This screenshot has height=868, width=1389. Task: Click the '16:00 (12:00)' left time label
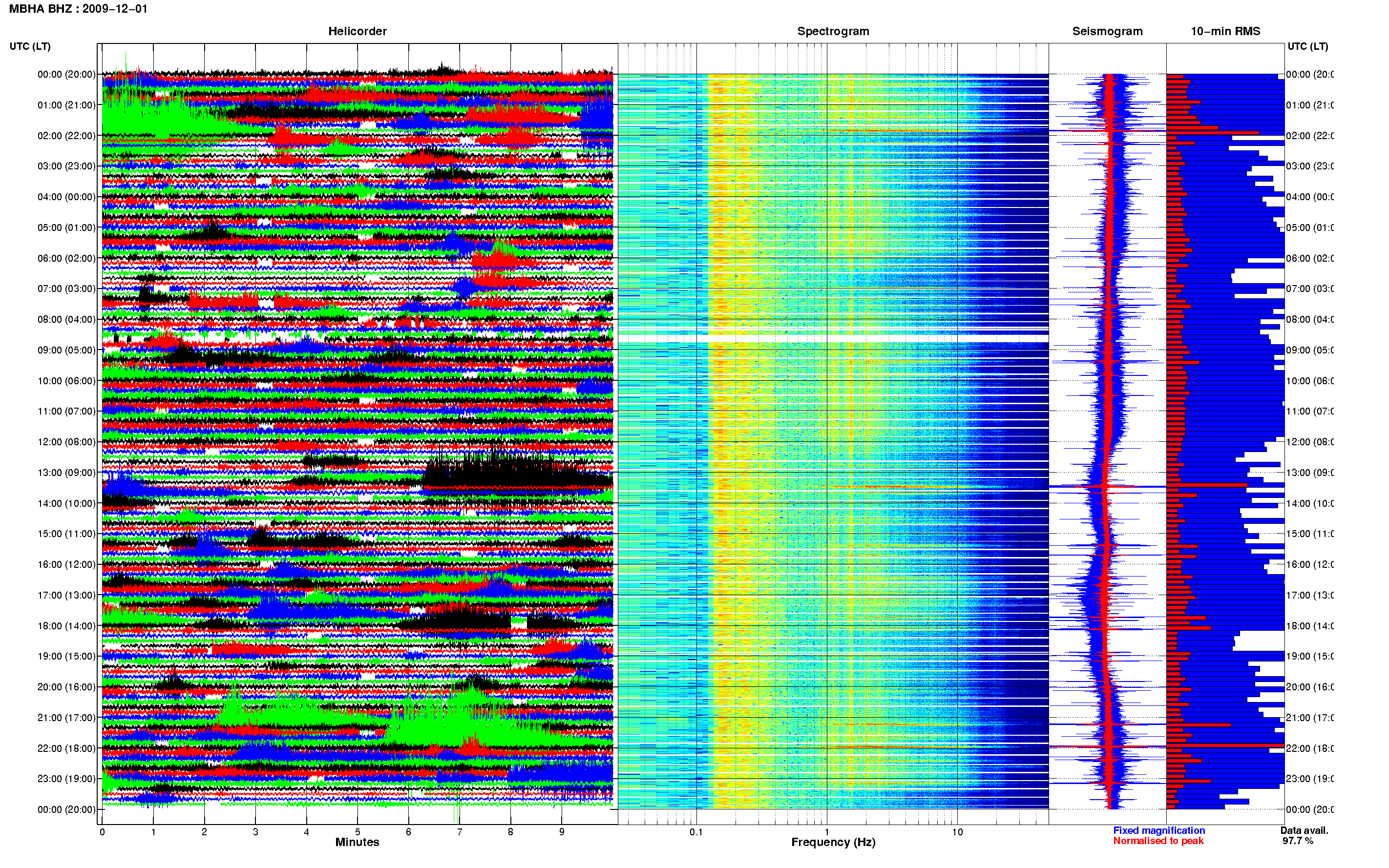click(x=66, y=564)
